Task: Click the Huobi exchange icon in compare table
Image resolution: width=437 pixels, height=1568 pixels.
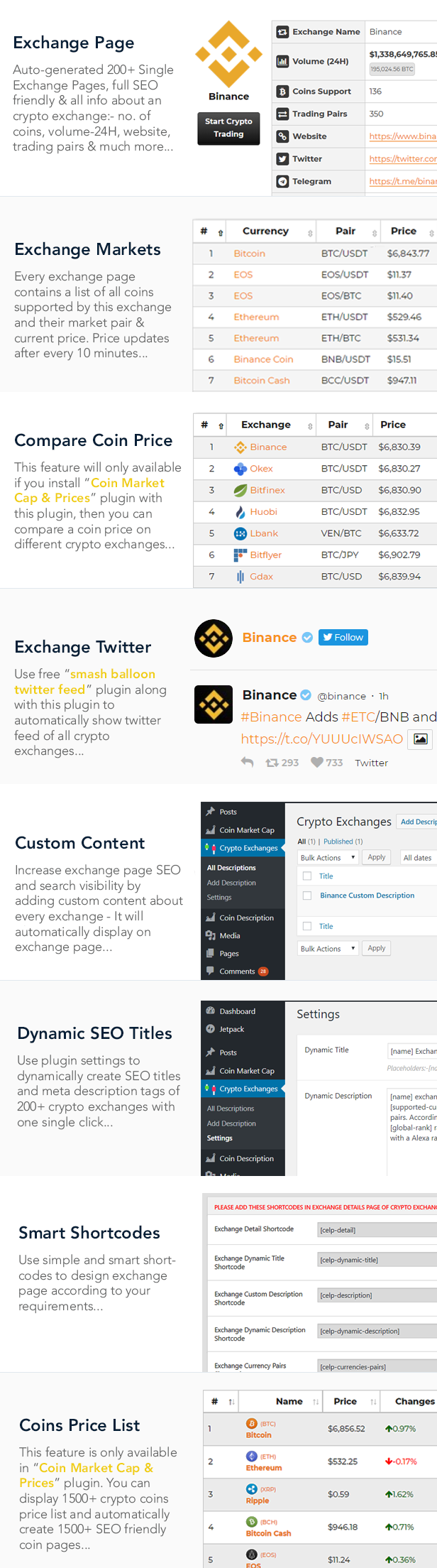Action: (x=239, y=512)
